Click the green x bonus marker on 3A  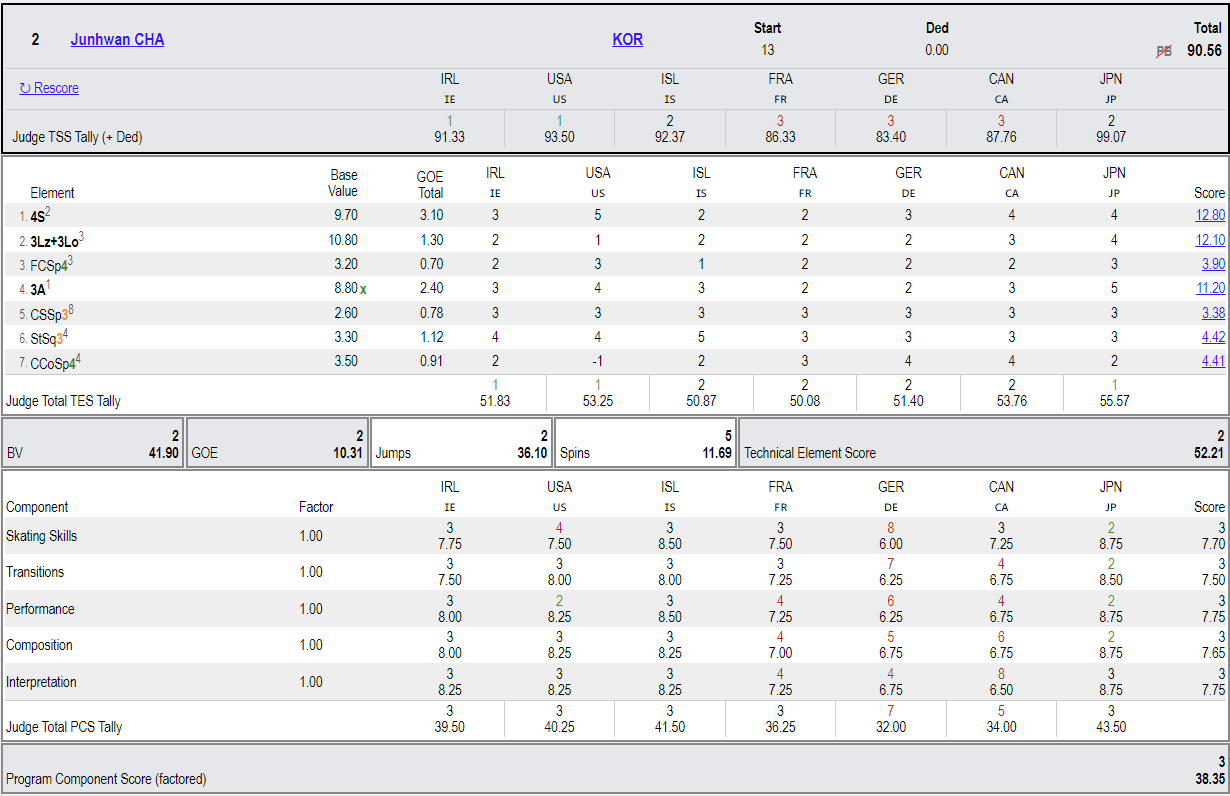tap(363, 289)
